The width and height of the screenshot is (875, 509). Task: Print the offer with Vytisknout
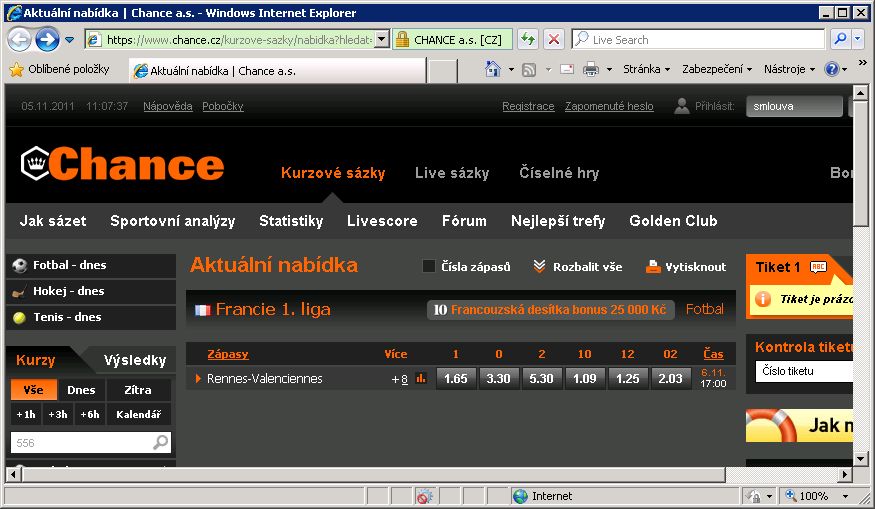point(686,267)
